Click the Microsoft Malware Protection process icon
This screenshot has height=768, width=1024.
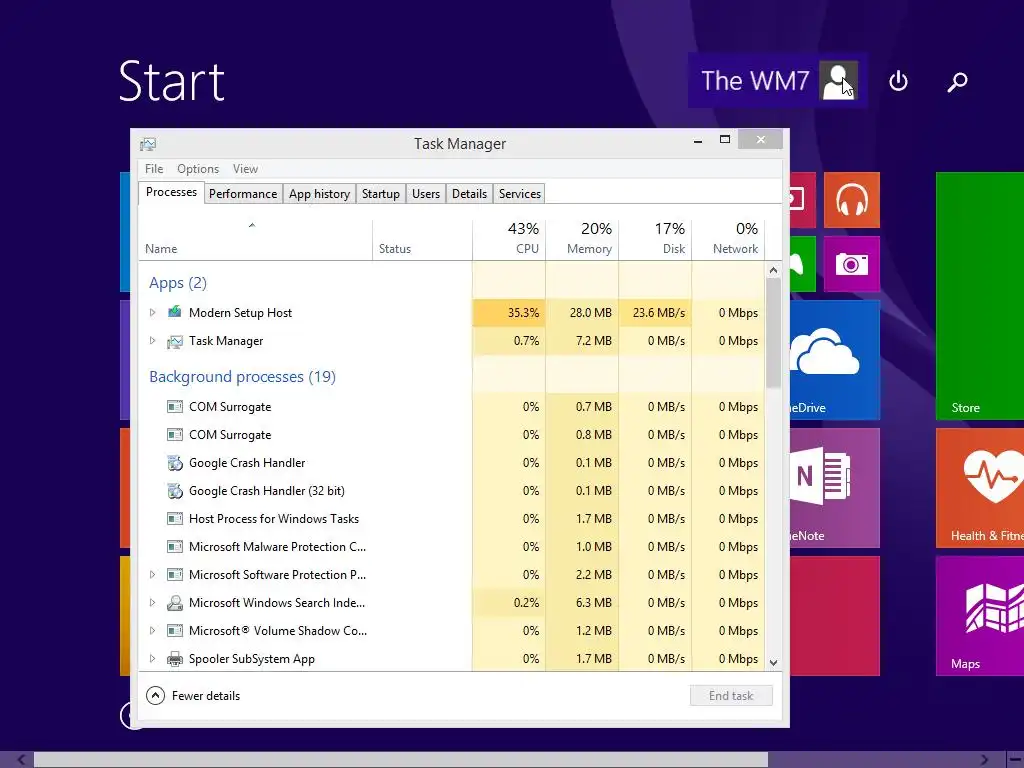174,547
